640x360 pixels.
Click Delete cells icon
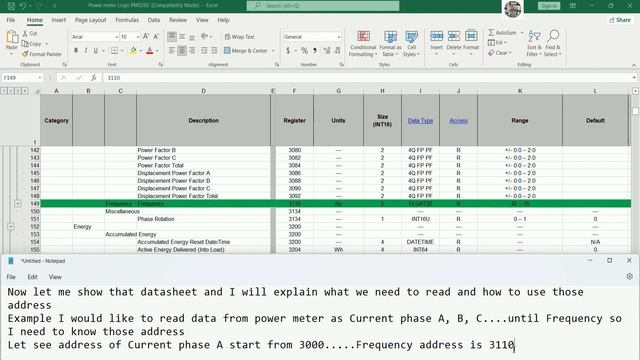(453, 36)
